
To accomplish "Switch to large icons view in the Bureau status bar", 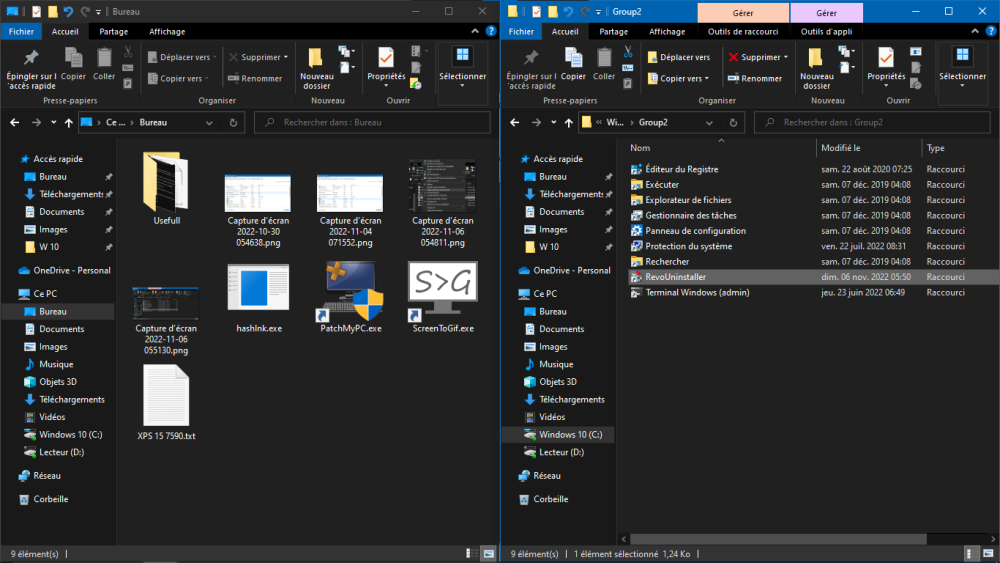I will pyautogui.click(x=489, y=553).
